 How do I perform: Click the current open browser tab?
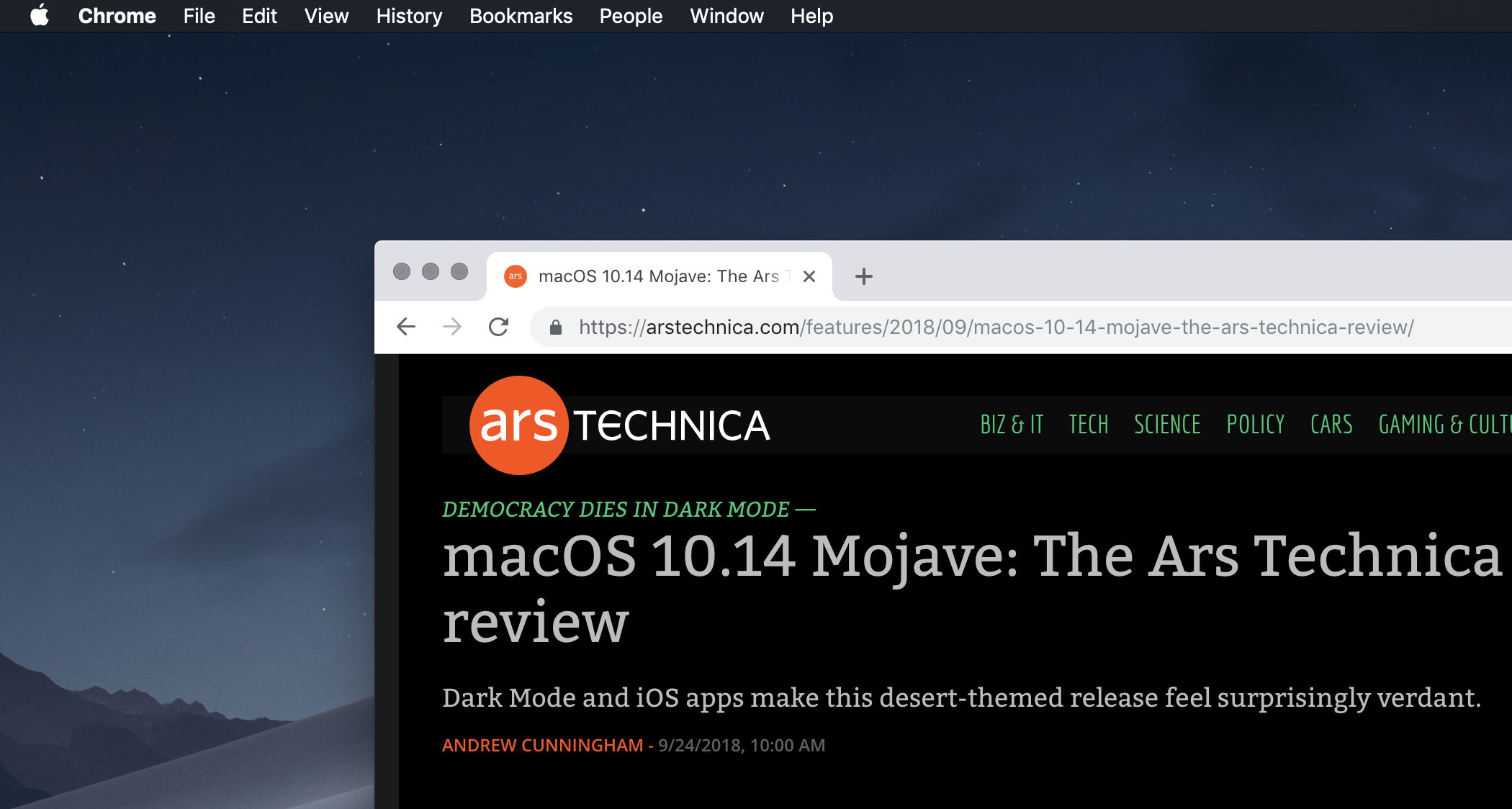(x=660, y=276)
